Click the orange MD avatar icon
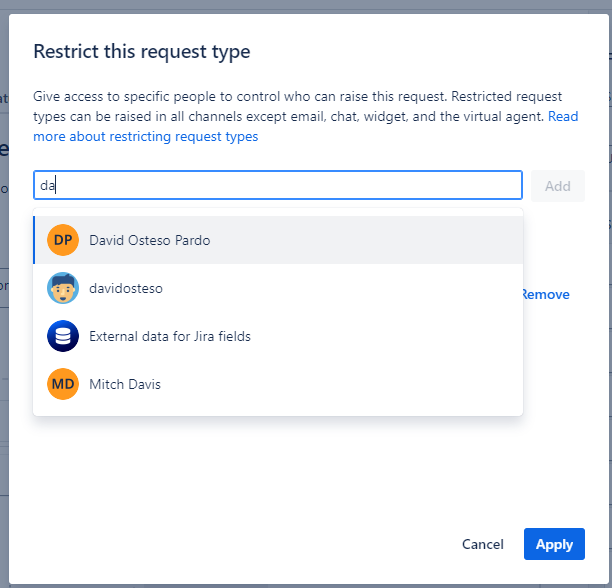The width and height of the screenshot is (612, 588). [63, 384]
